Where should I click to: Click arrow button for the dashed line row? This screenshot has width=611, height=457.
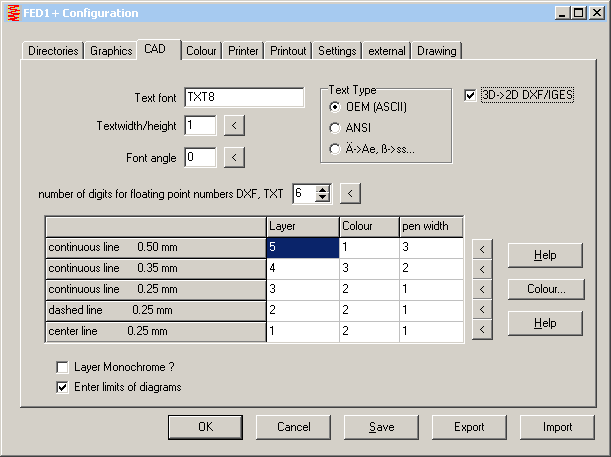481,309
